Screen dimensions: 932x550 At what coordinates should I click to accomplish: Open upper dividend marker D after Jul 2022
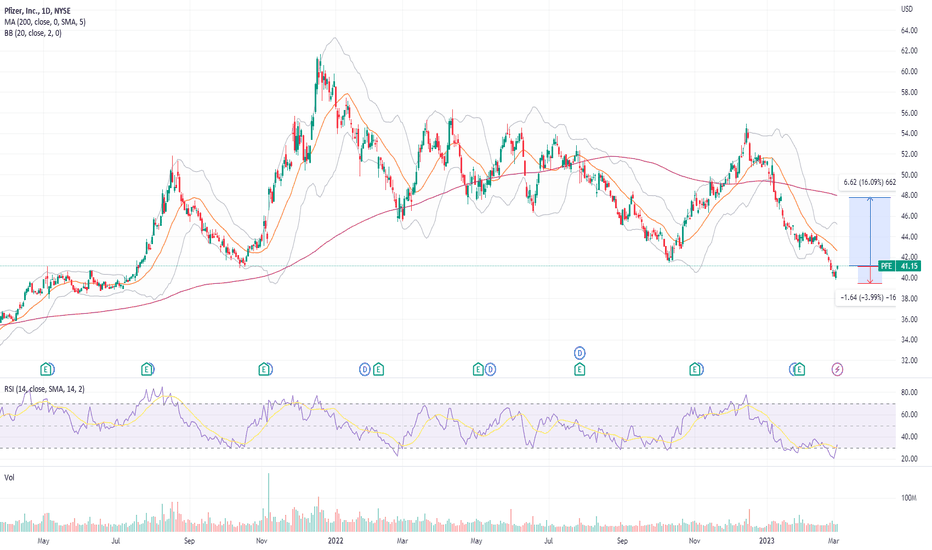580,353
